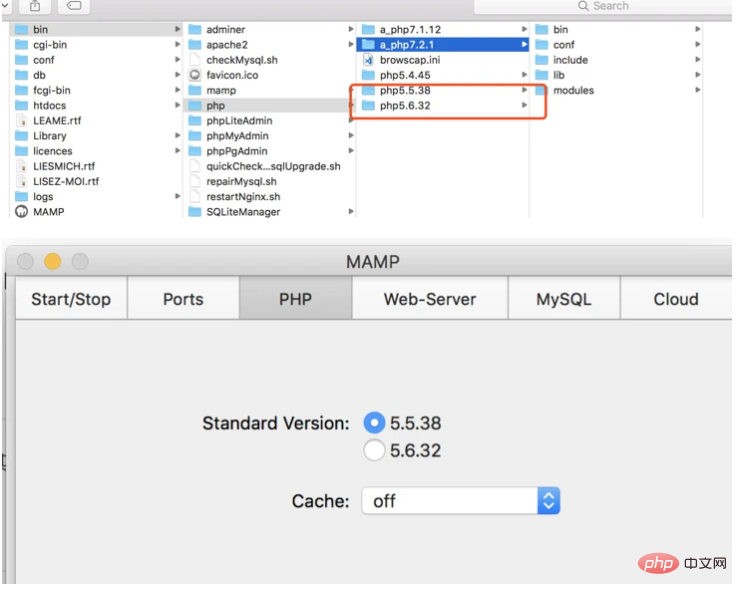Open the phpLiteAdmin folder

pos(270,121)
